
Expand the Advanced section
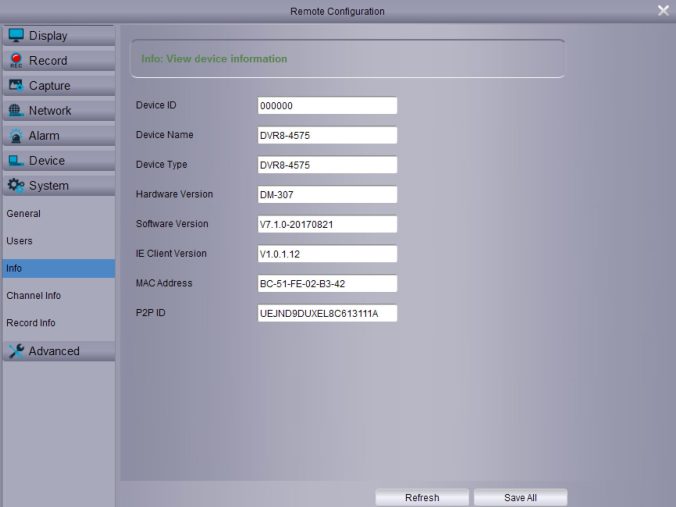(x=58, y=351)
